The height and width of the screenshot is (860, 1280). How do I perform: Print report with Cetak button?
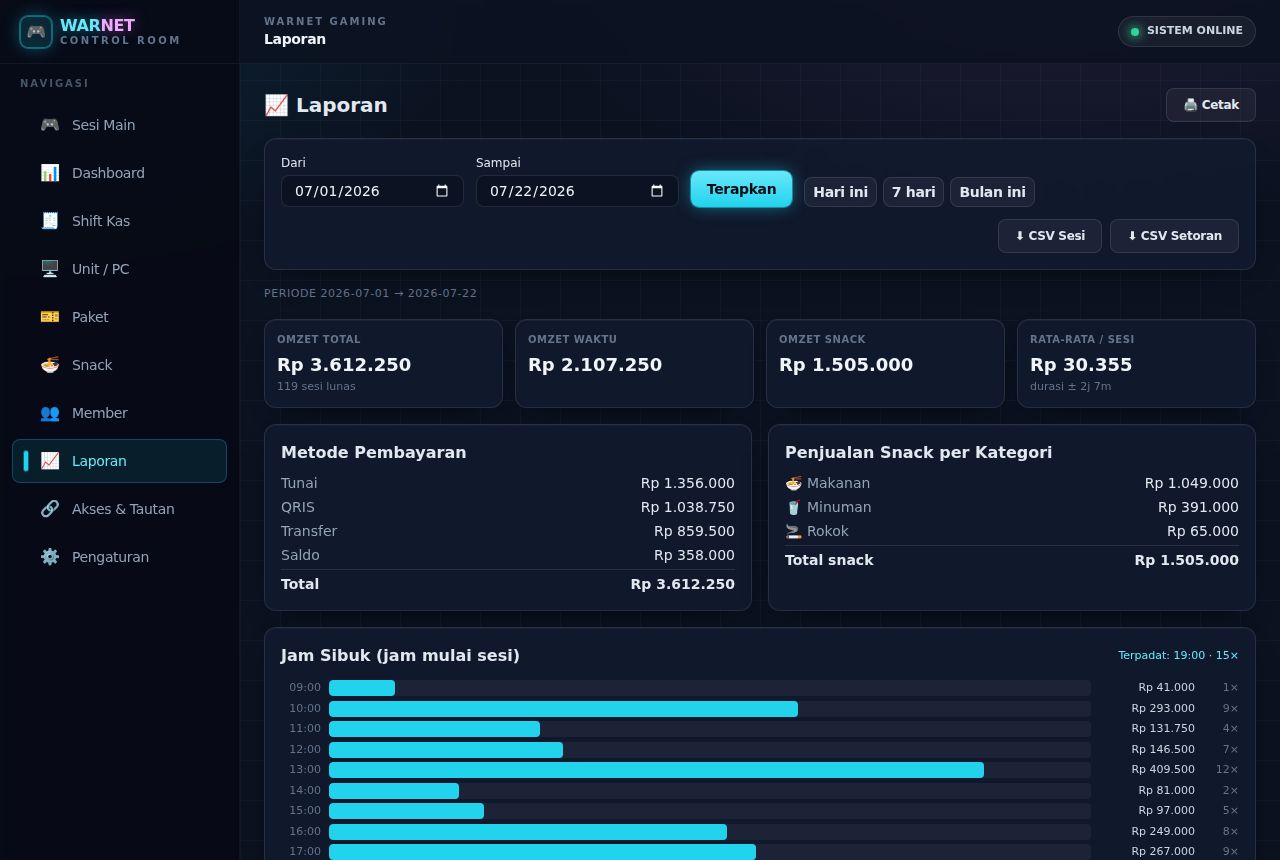coord(1211,105)
